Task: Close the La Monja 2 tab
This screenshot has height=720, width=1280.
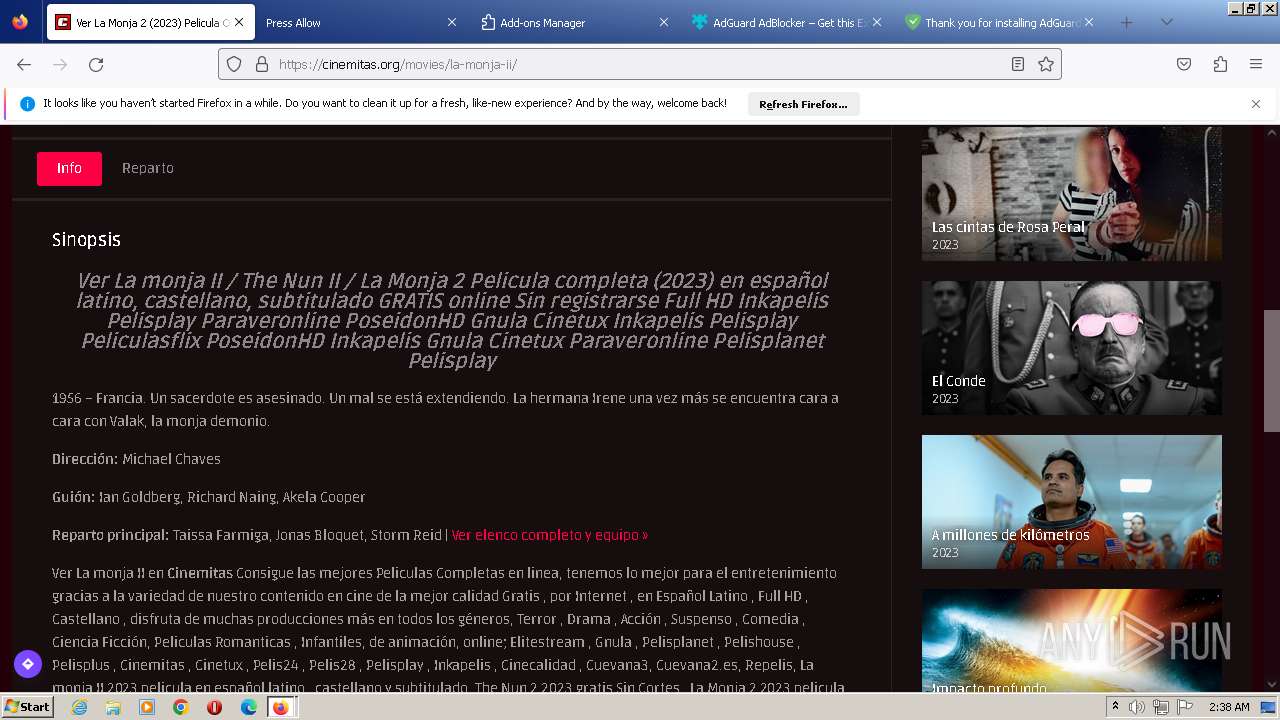Action: pos(239,22)
